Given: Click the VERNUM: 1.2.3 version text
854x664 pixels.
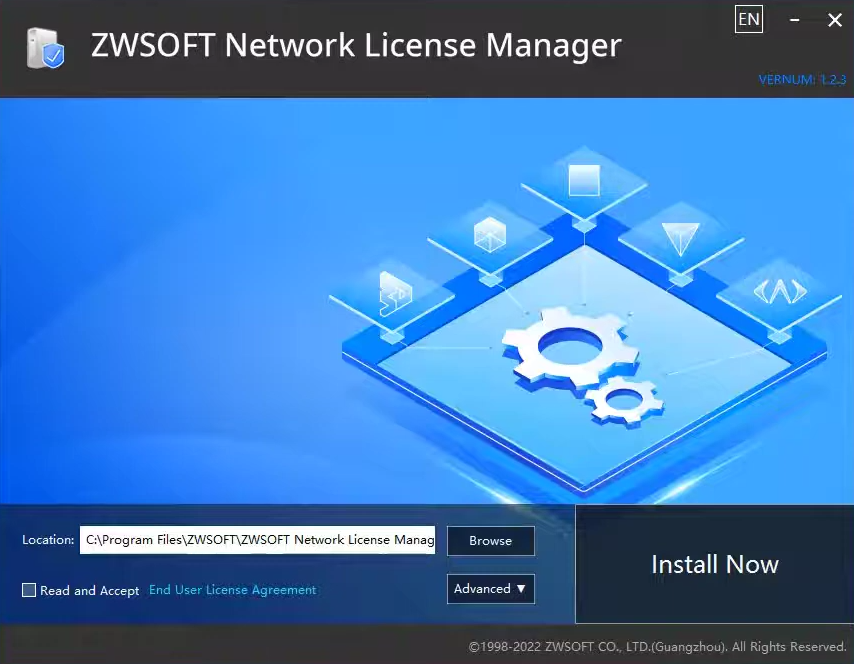Looking at the screenshot, I should click(802, 80).
